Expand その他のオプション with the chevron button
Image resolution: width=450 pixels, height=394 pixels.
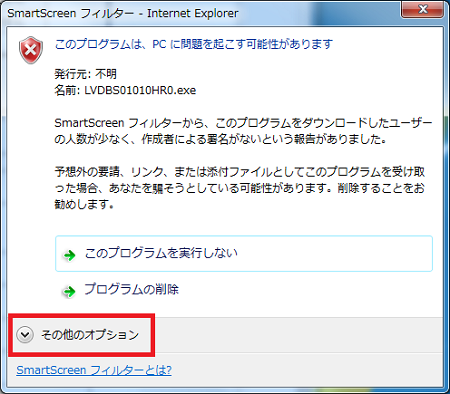[25, 334]
